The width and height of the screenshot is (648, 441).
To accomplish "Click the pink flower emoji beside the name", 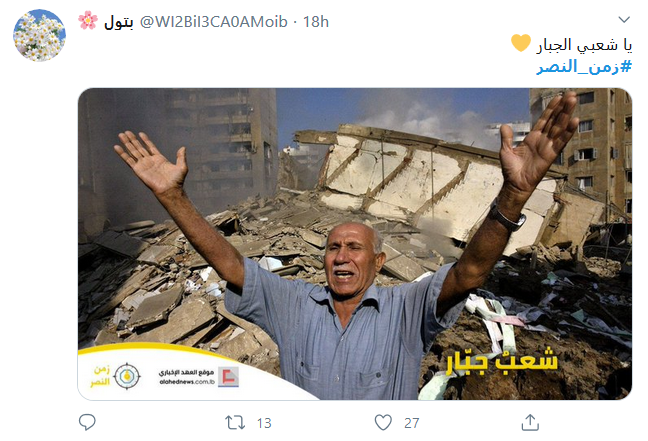I will (88, 20).
